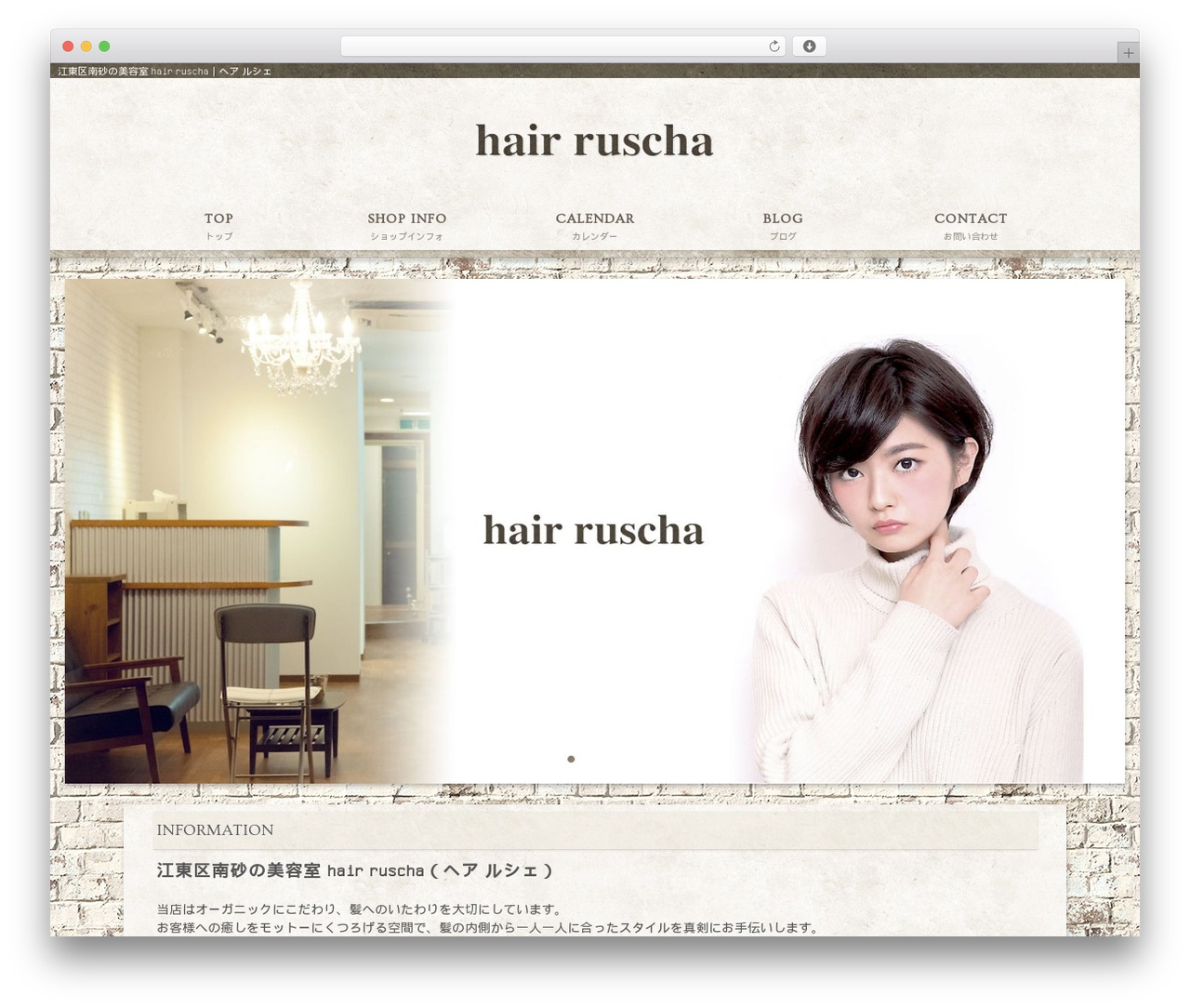This screenshot has width=1190, height=1008.
Task: Open a new tab with plus button
Action: pyautogui.click(x=1128, y=53)
